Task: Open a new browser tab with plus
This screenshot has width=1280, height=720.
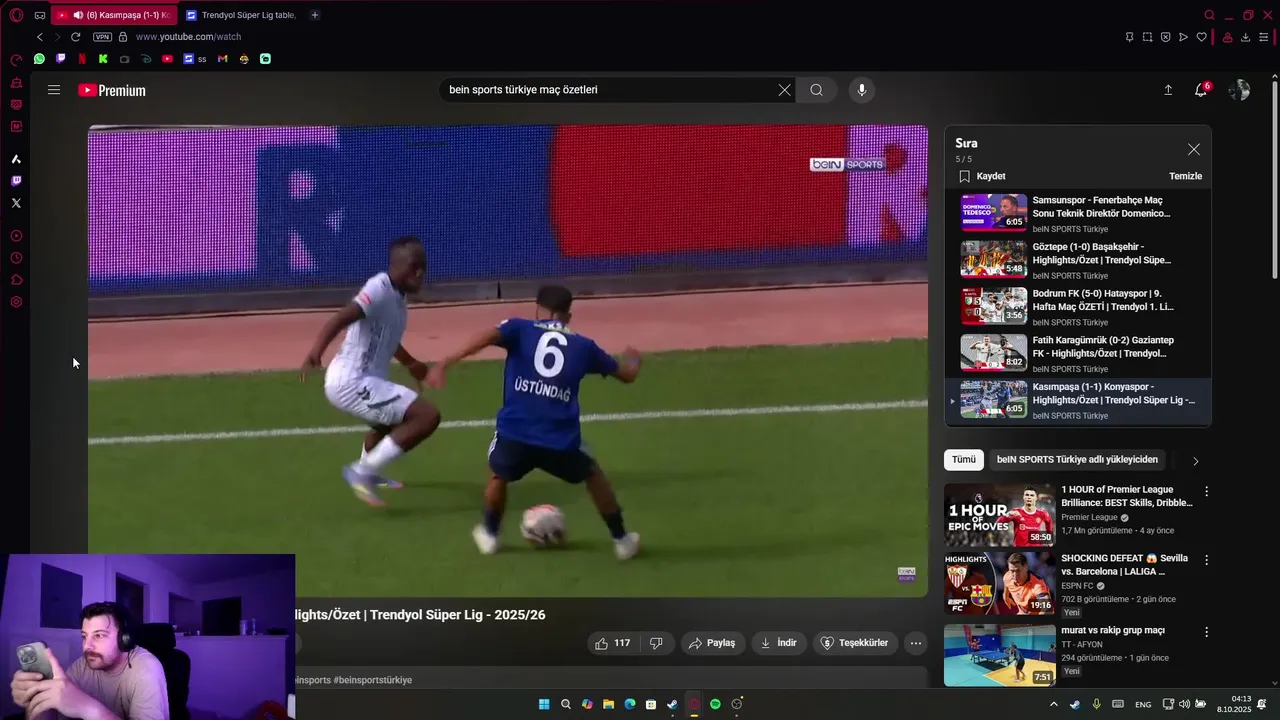Action: tap(314, 15)
